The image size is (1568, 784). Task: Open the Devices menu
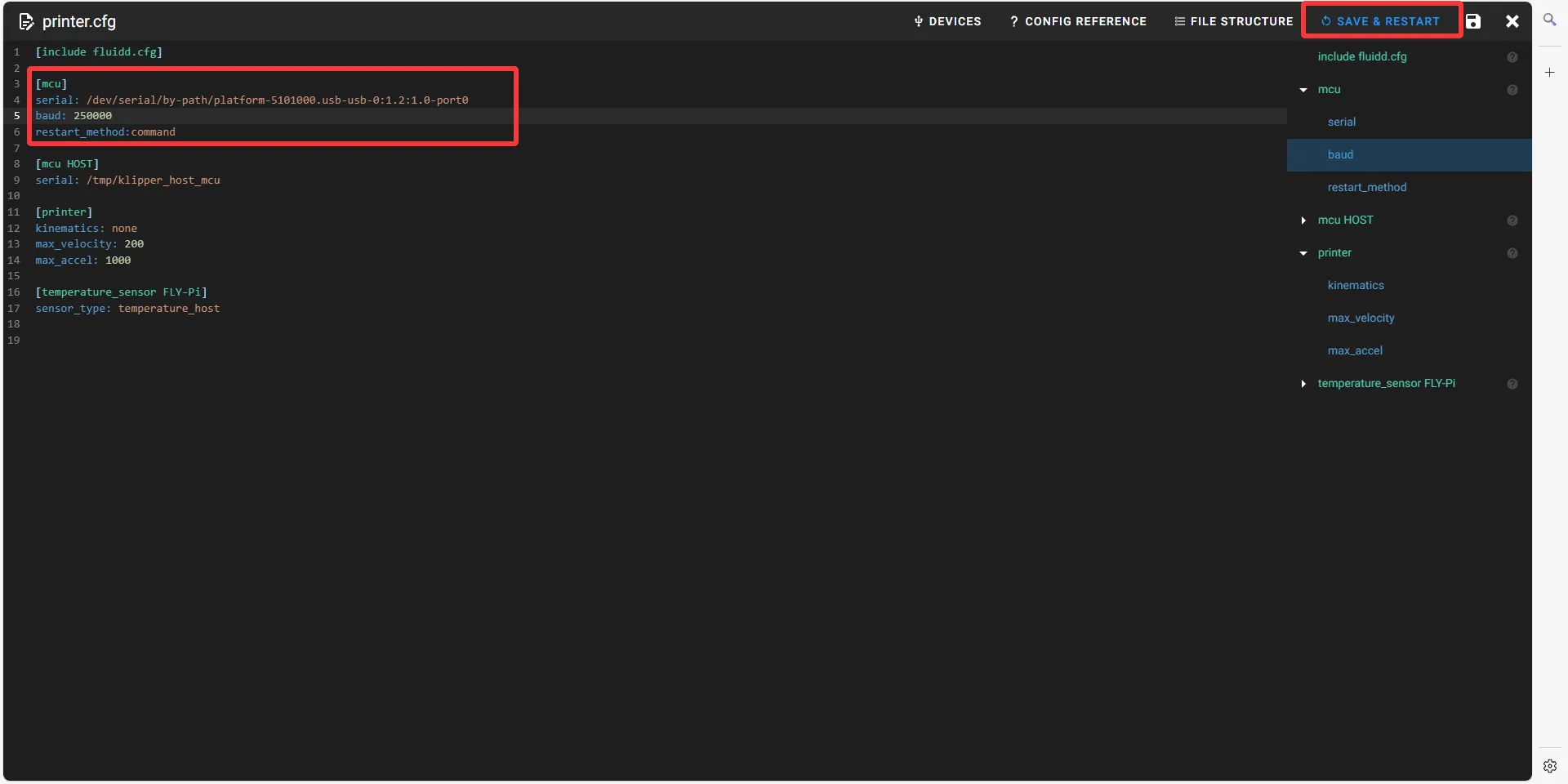pyautogui.click(x=947, y=21)
